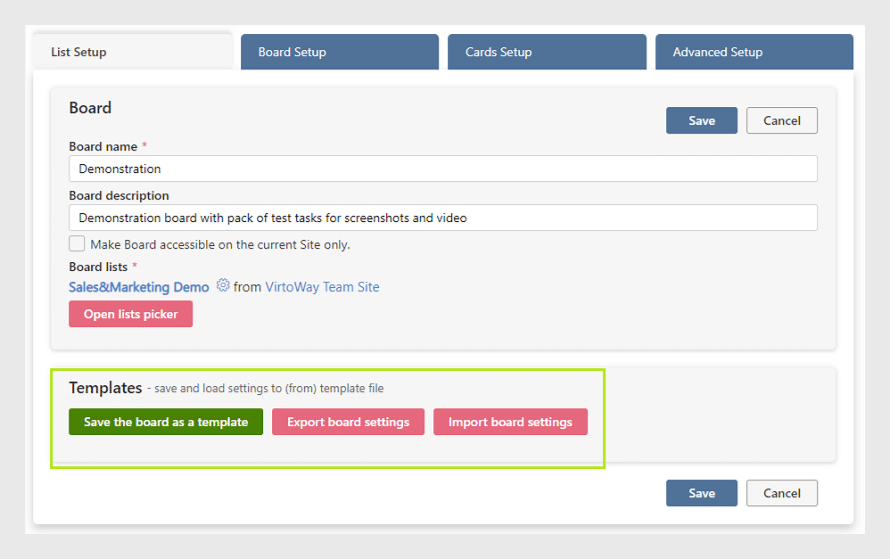
Task: Focus the Board description input field
Action: coord(443,217)
